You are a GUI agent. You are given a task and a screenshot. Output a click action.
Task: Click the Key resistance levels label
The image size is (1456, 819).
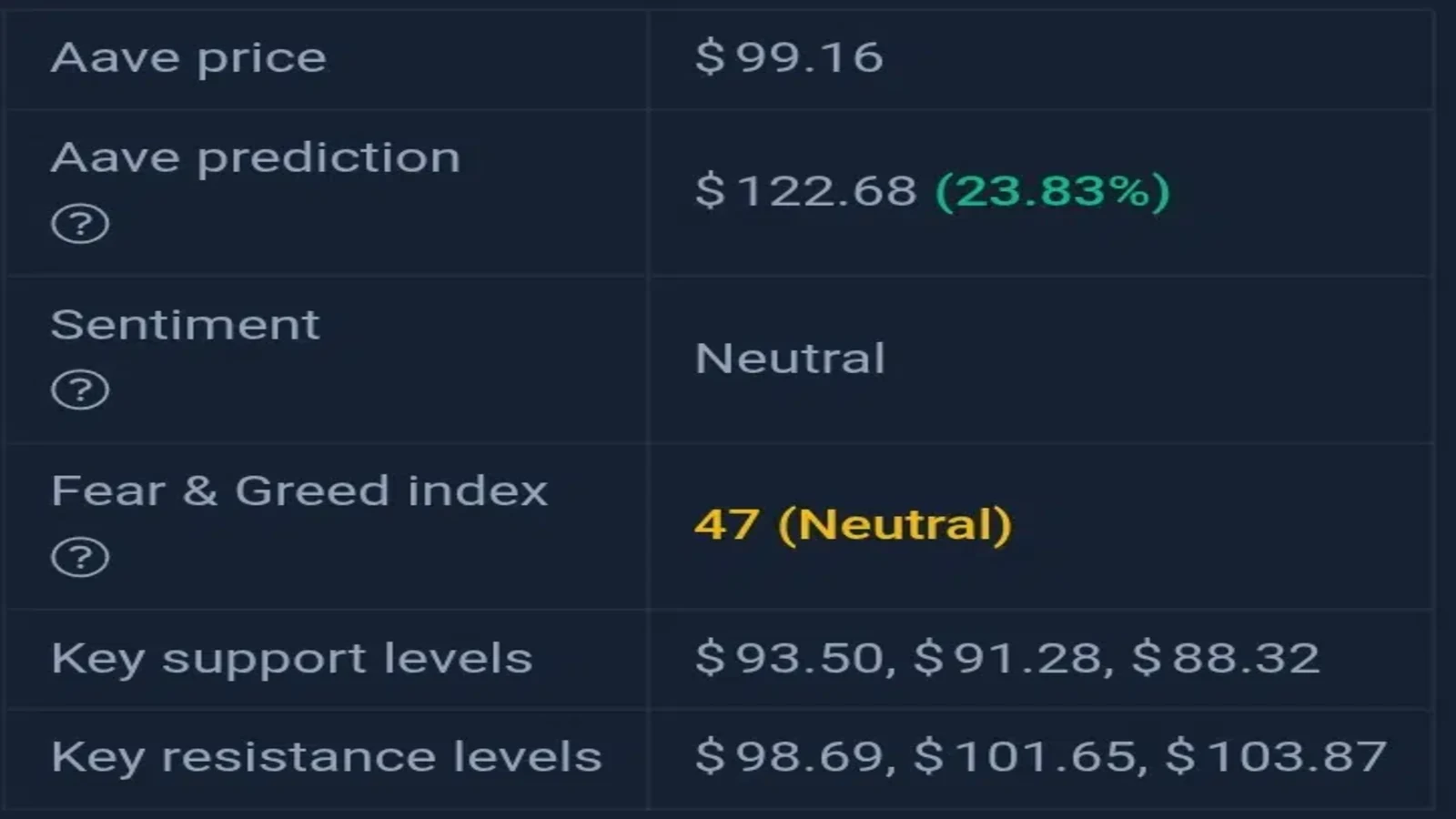[327, 757]
